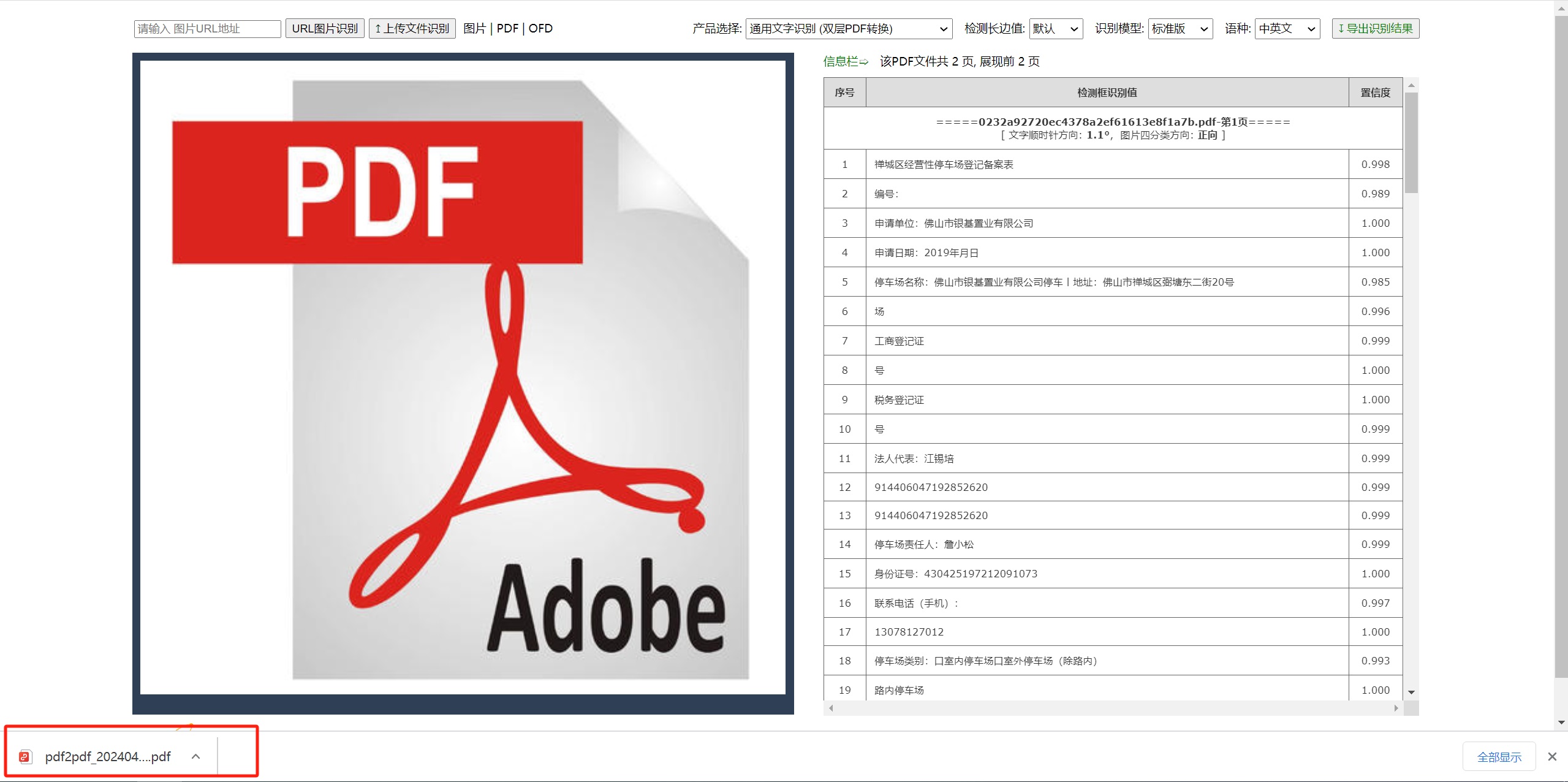Click the 序号 column header
This screenshot has height=782, width=1568.
(x=844, y=93)
